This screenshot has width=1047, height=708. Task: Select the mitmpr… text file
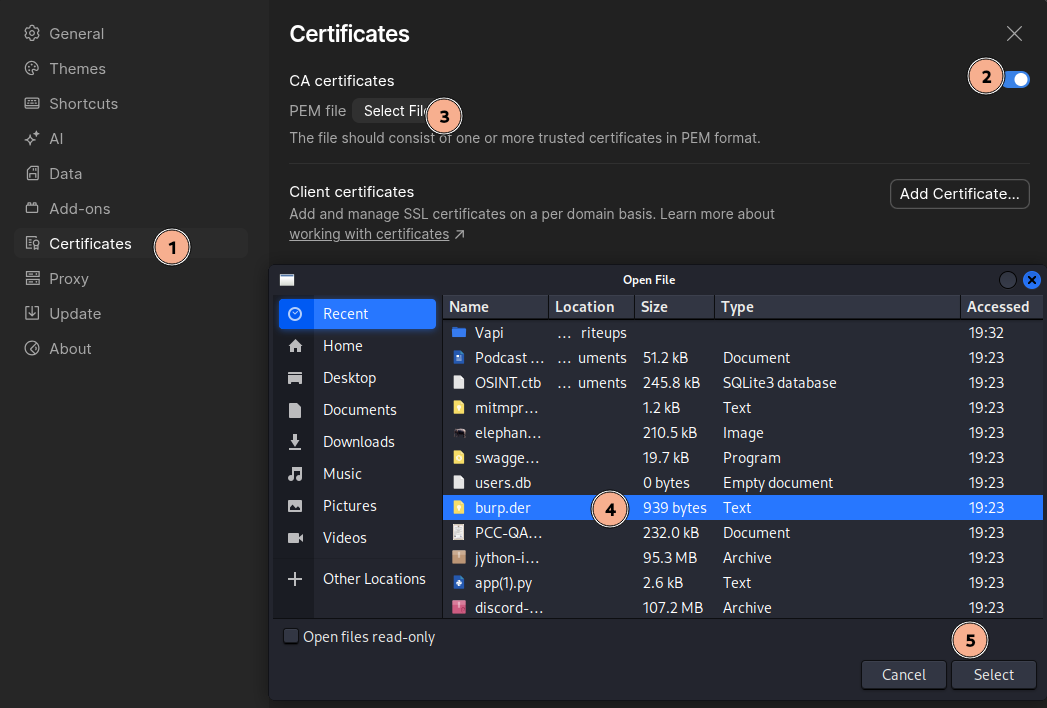point(743,407)
